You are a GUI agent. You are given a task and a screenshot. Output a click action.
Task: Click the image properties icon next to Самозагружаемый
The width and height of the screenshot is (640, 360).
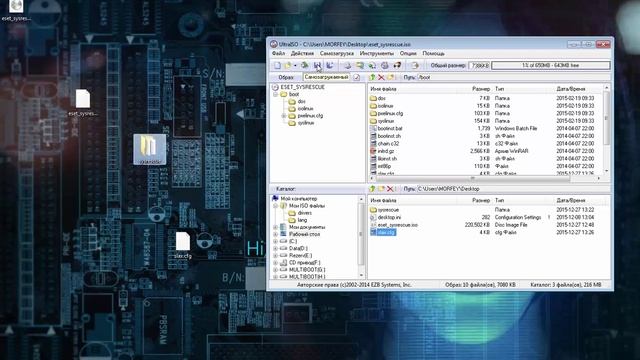click(x=356, y=77)
